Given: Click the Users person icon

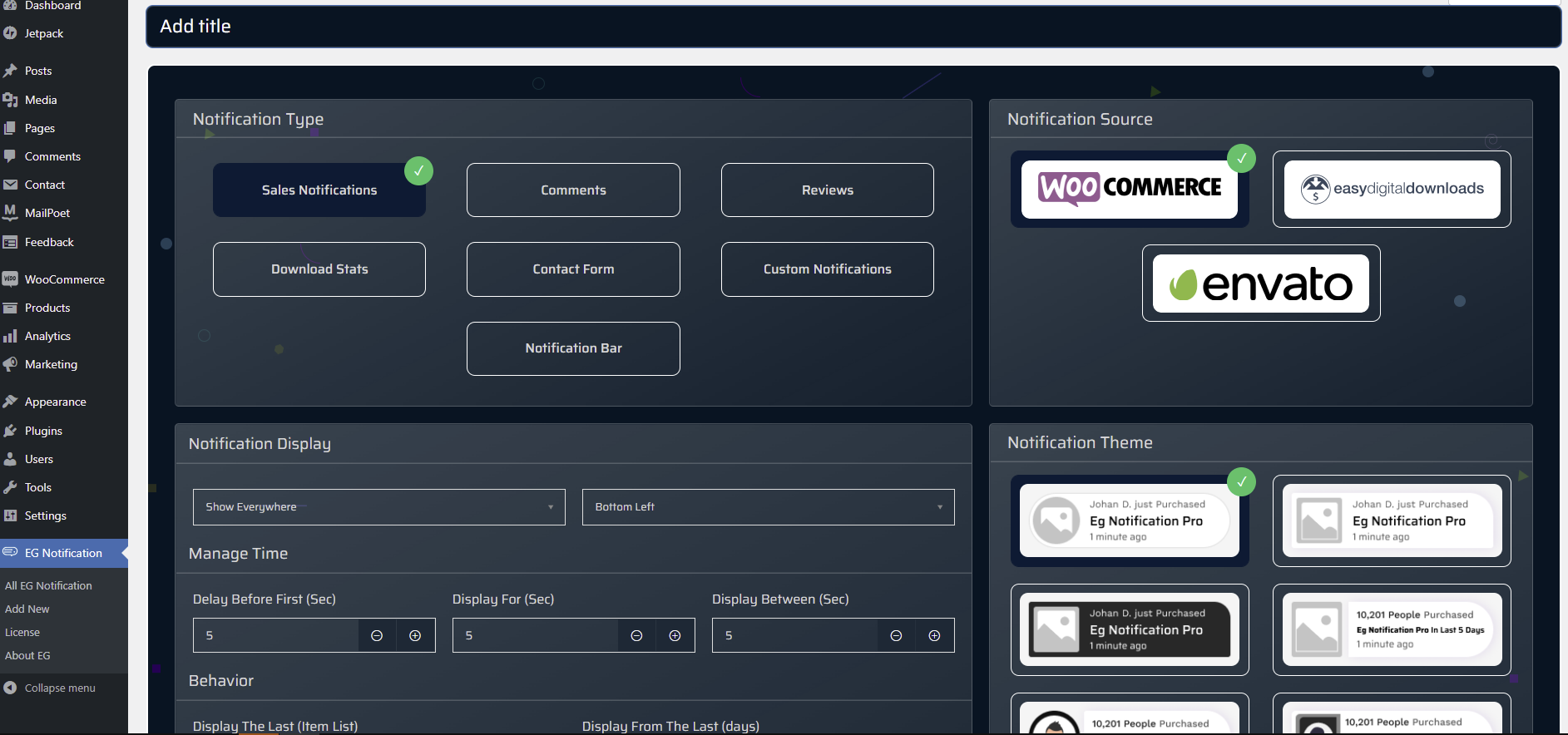Looking at the screenshot, I should [10, 459].
